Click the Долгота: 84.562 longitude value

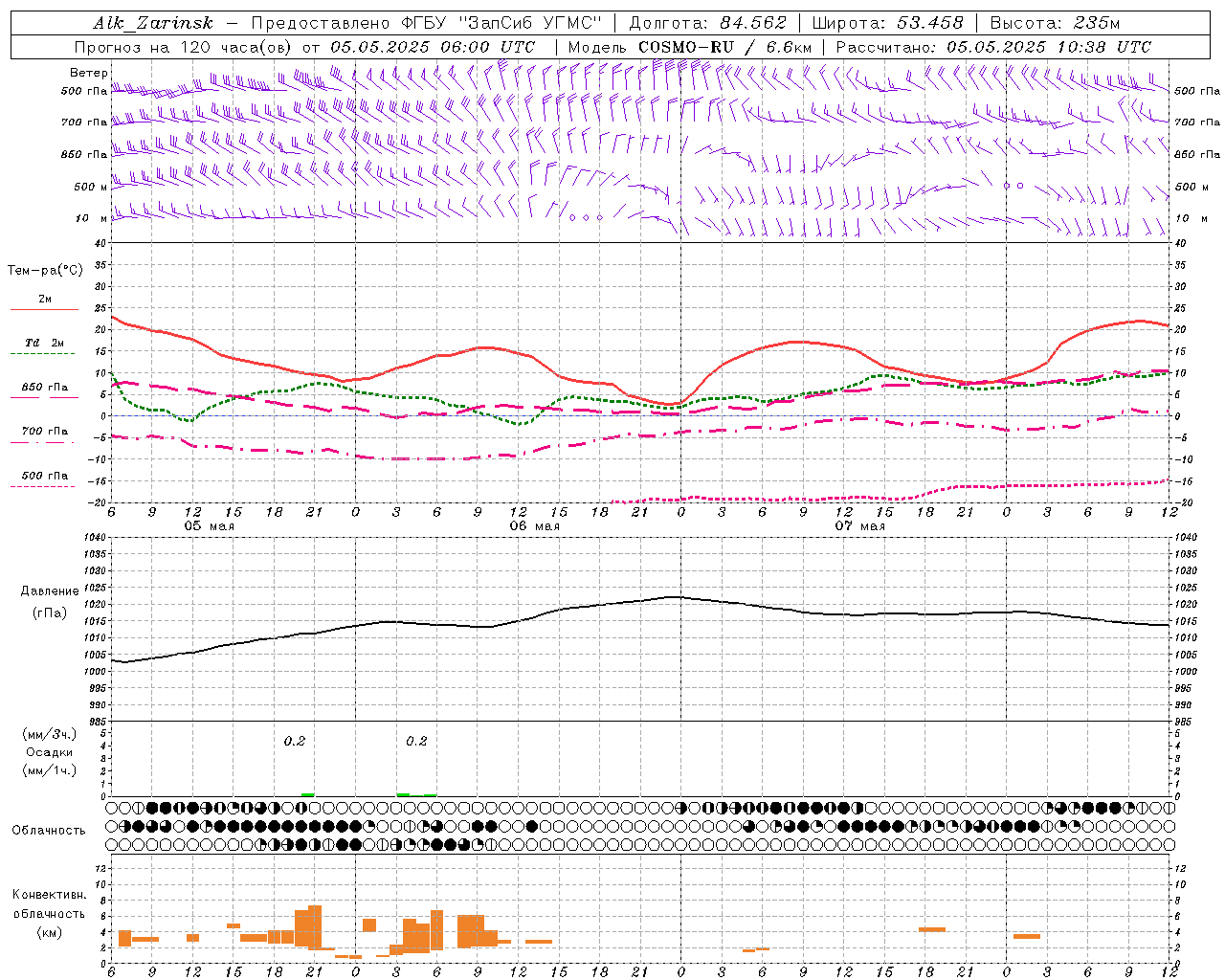click(x=707, y=23)
